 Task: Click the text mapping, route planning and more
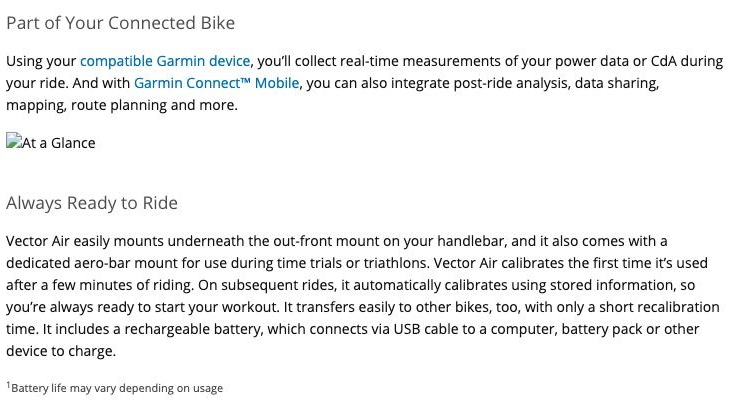click(122, 105)
